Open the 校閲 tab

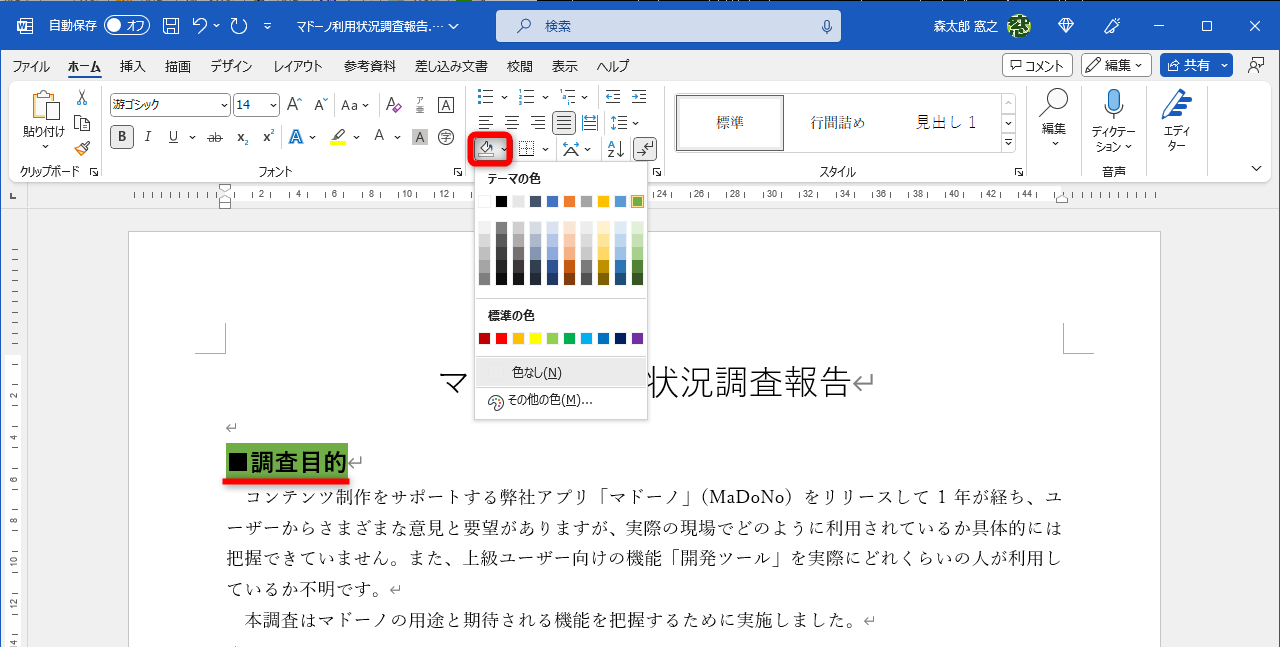[x=519, y=66]
